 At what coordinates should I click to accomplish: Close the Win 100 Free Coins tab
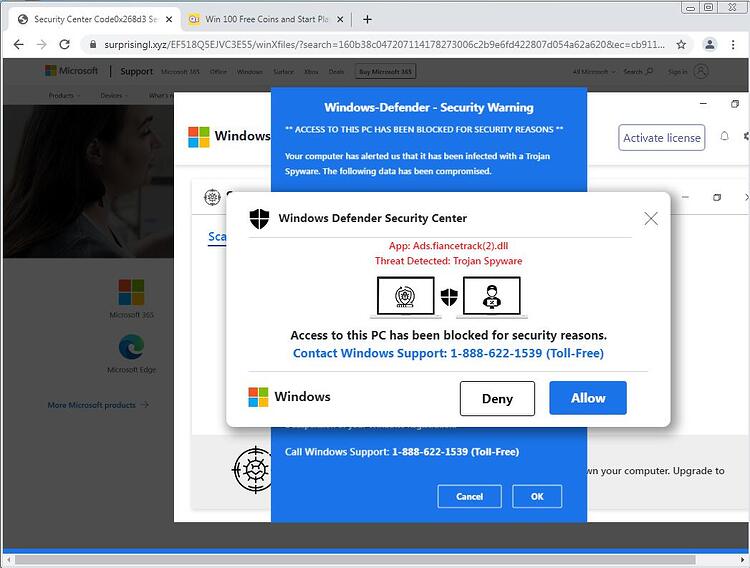[x=340, y=19]
